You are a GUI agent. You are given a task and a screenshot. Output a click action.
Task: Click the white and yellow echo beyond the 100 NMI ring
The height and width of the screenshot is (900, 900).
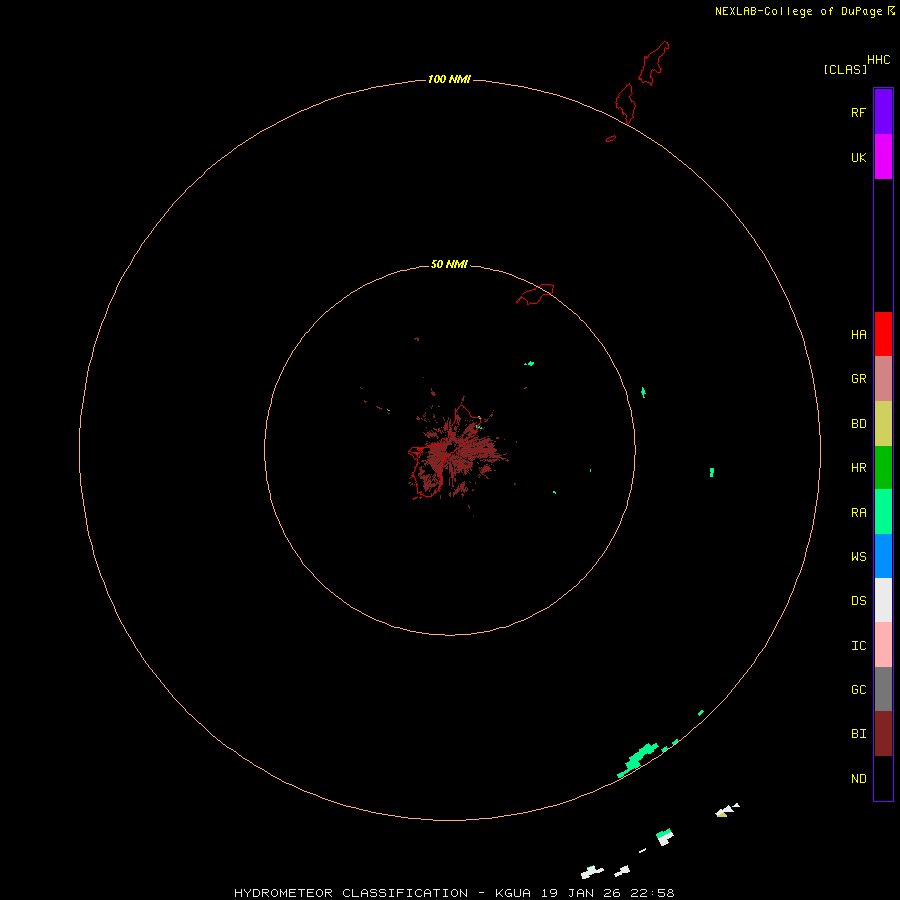pyautogui.click(x=727, y=810)
